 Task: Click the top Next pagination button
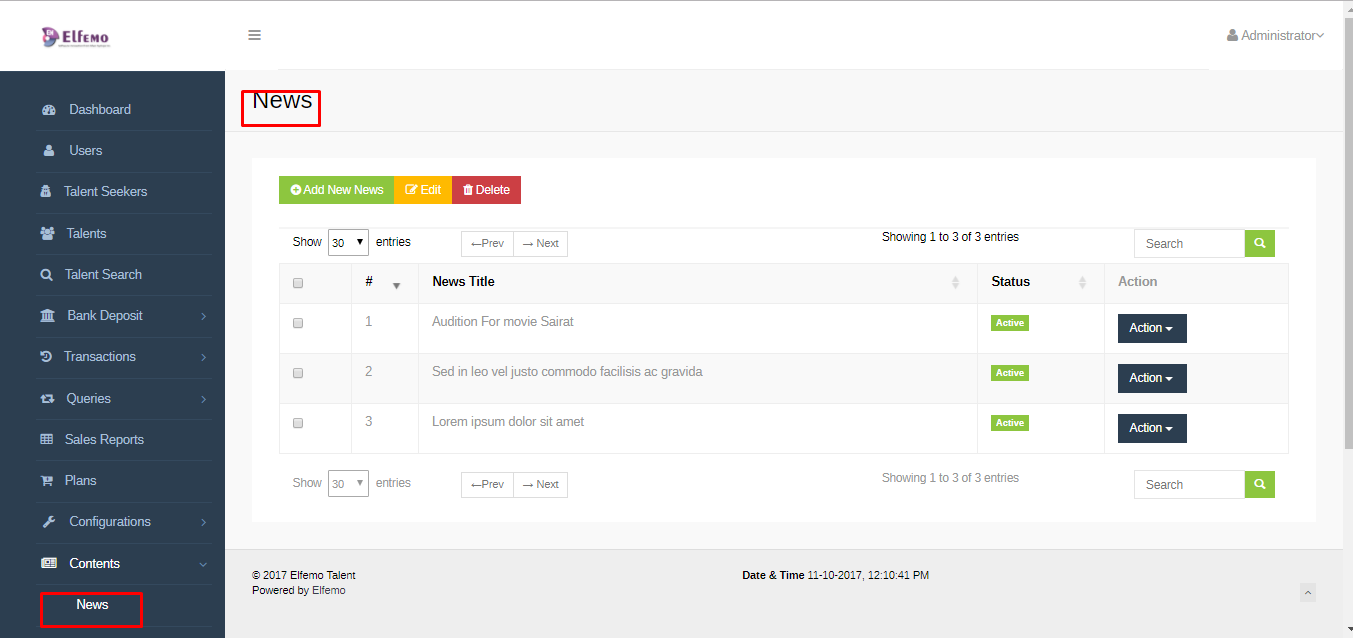click(x=540, y=244)
